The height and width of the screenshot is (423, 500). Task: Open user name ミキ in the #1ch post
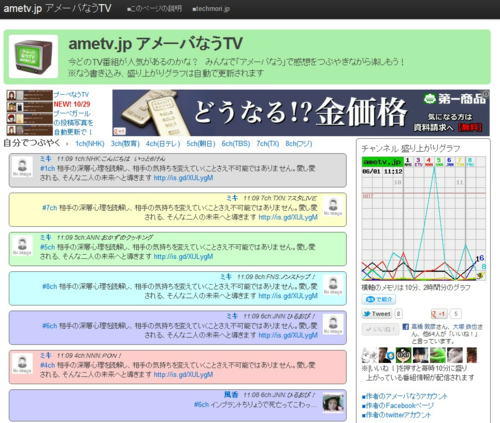(46, 159)
